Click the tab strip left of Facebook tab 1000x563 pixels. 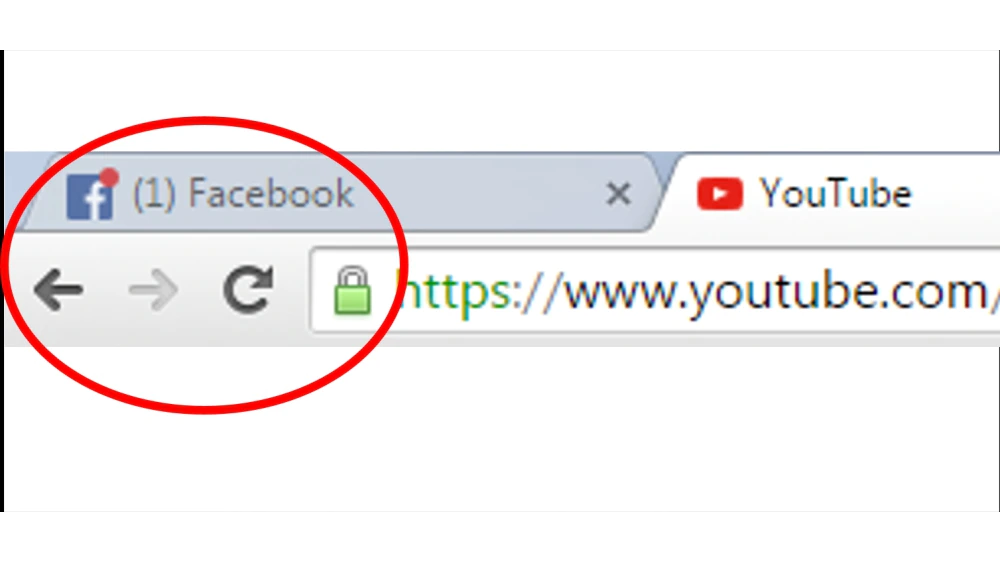click(x=18, y=185)
